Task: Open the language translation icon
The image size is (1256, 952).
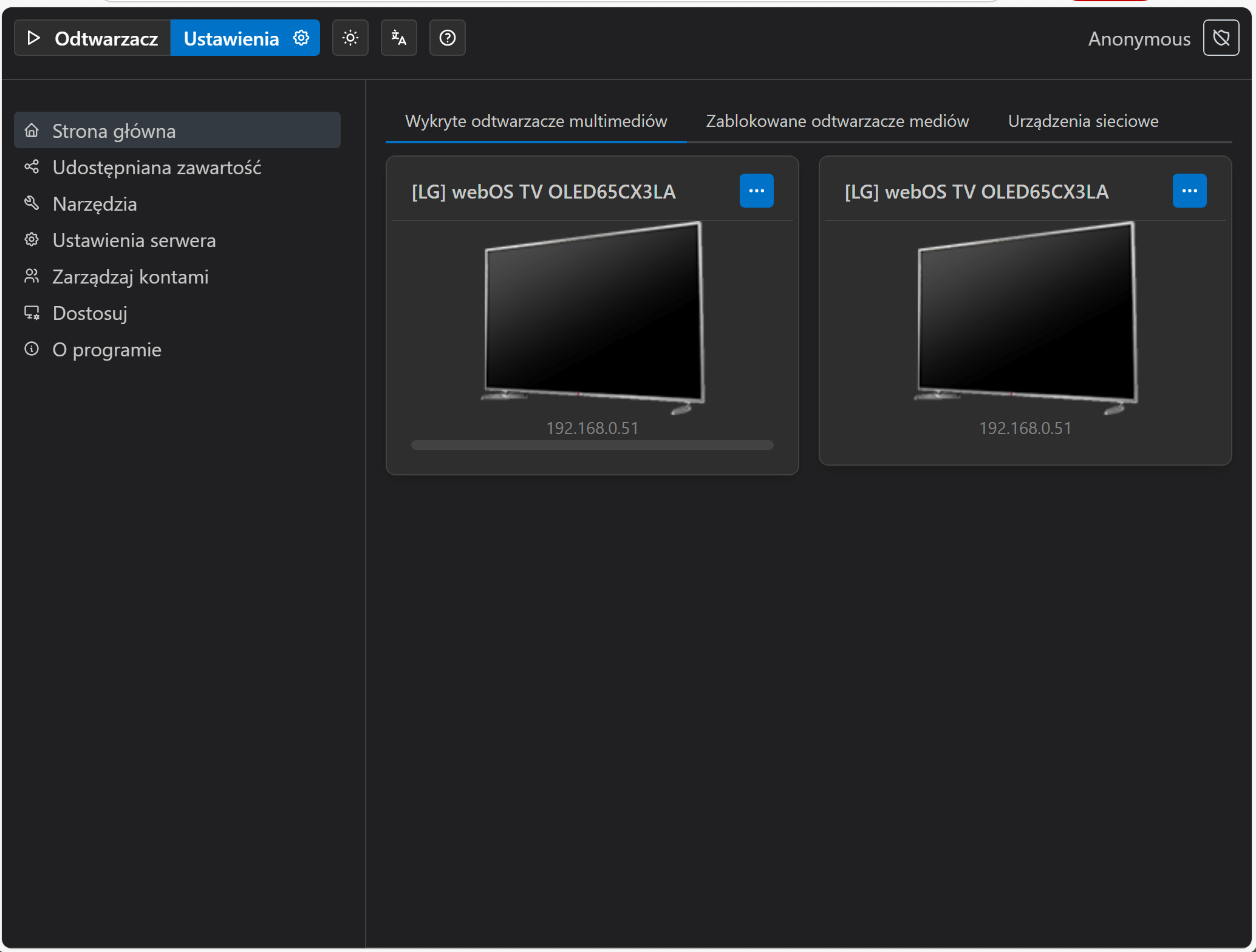Action: tap(399, 38)
